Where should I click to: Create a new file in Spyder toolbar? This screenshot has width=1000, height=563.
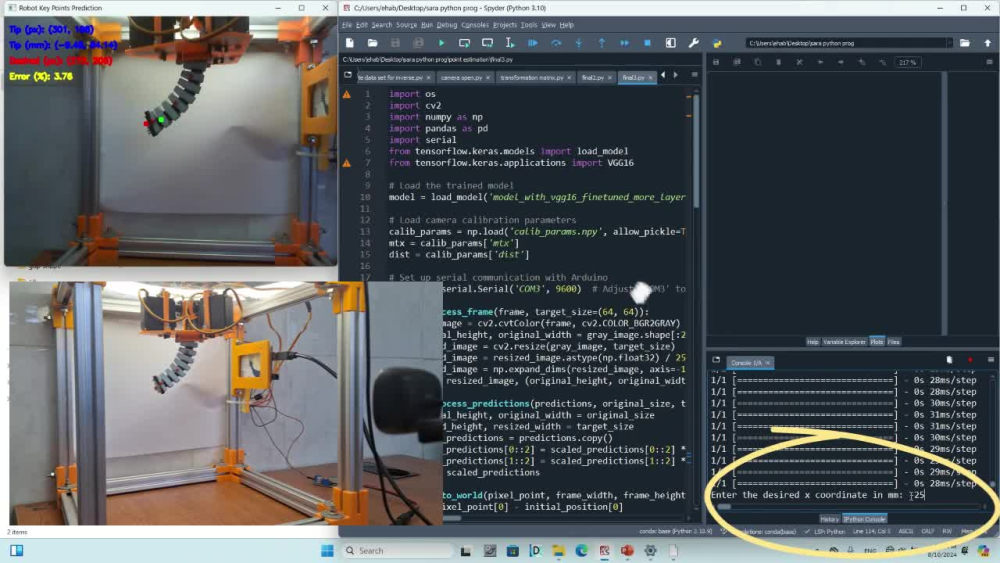(x=349, y=43)
